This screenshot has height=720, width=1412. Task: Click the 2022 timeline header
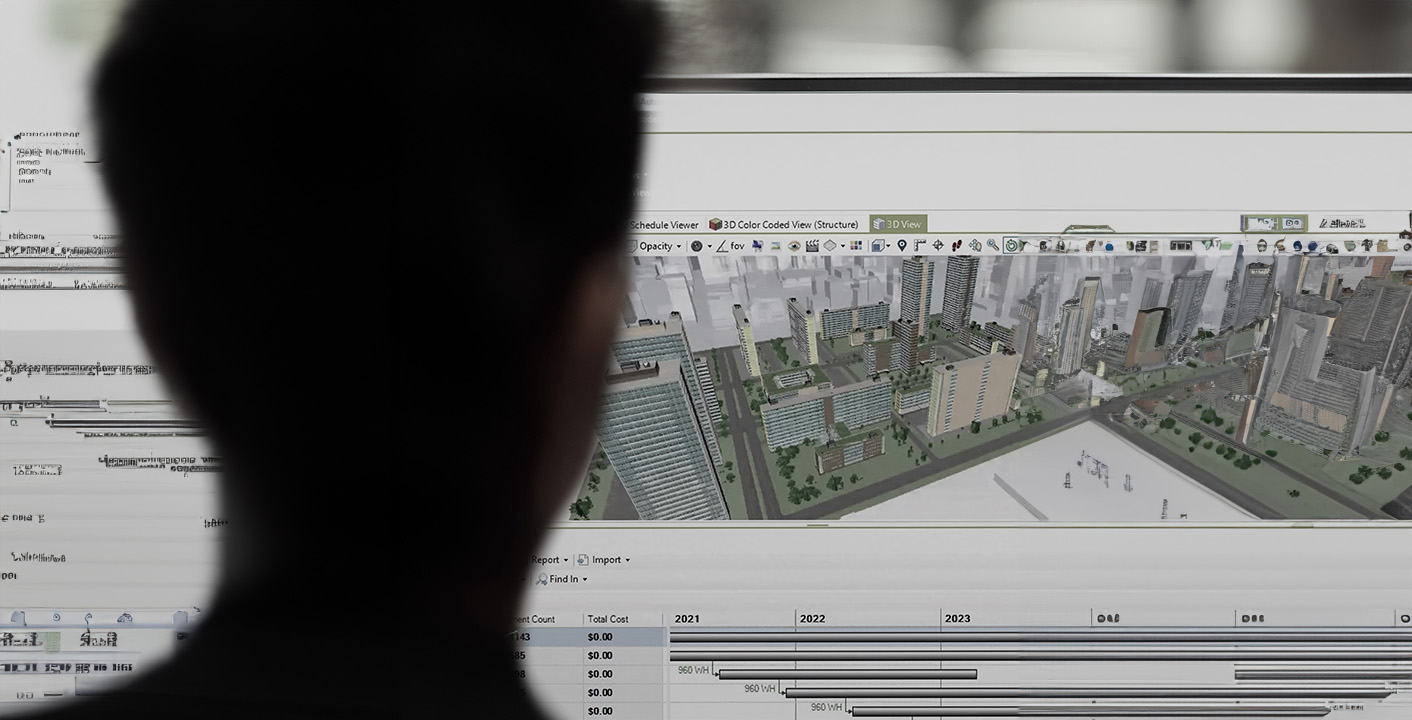(812, 618)
